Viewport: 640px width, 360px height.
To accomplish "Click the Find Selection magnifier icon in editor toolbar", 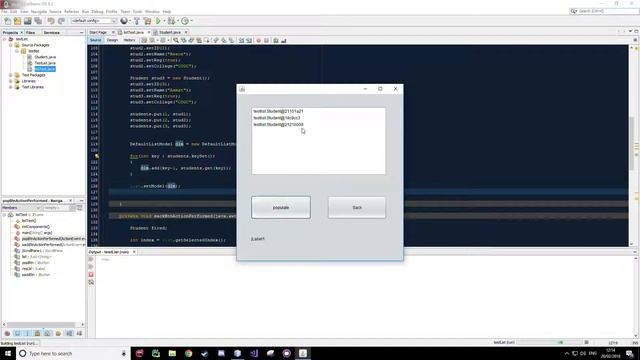I will 176,40.
